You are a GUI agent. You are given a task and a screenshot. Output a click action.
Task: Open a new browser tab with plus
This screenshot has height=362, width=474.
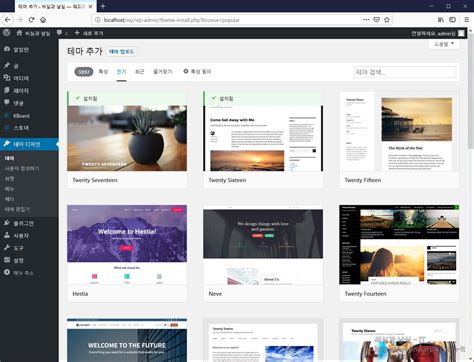103,6
